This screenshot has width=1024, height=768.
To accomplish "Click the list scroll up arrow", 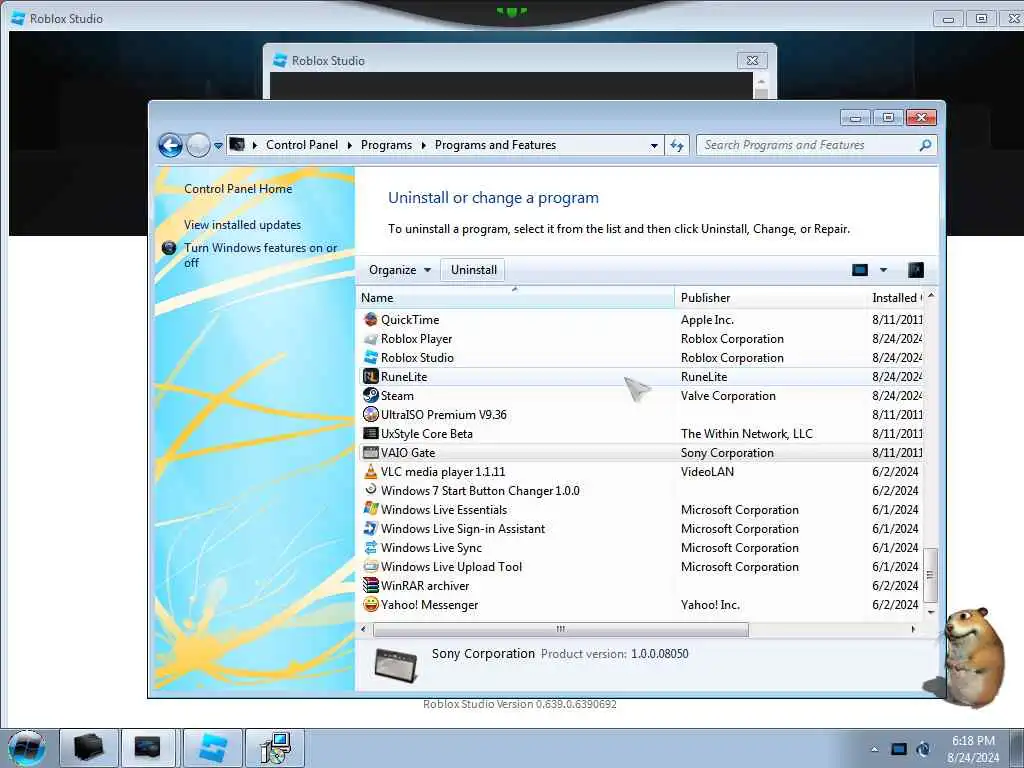I will point(931,296).
